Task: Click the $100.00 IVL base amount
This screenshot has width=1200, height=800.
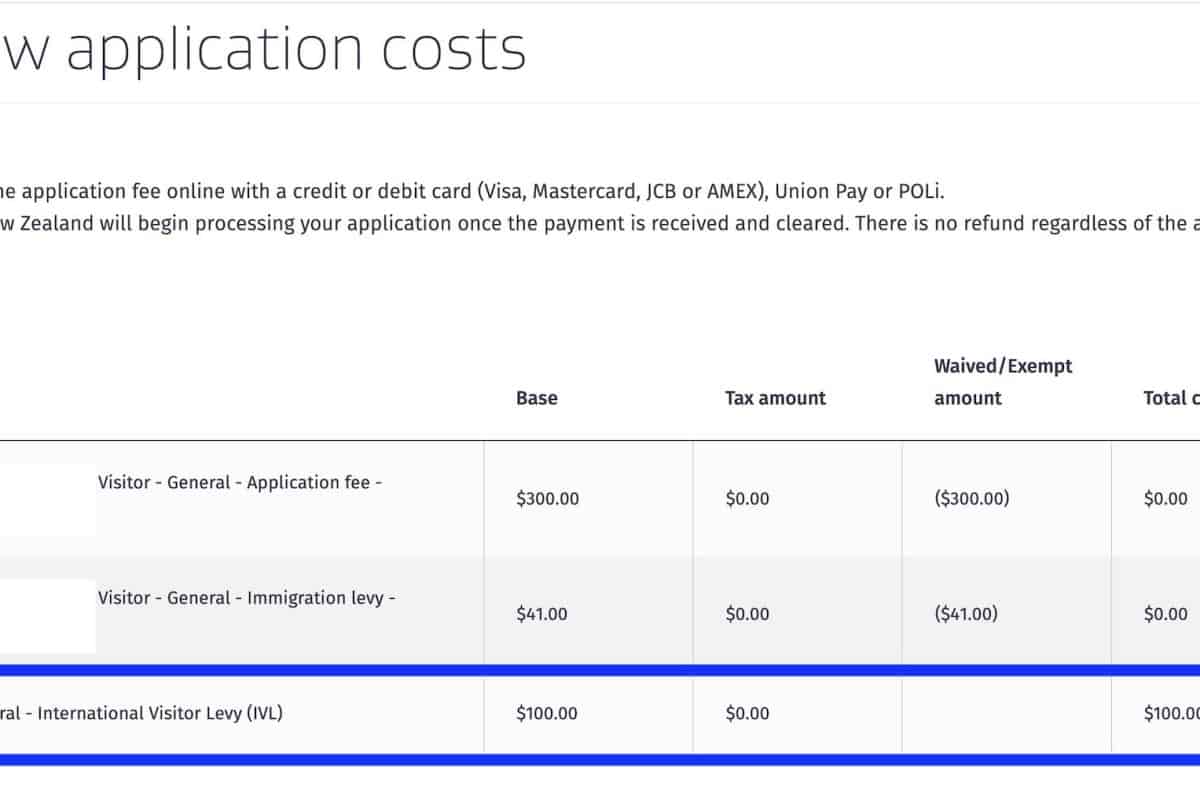Action: point(547,714)
